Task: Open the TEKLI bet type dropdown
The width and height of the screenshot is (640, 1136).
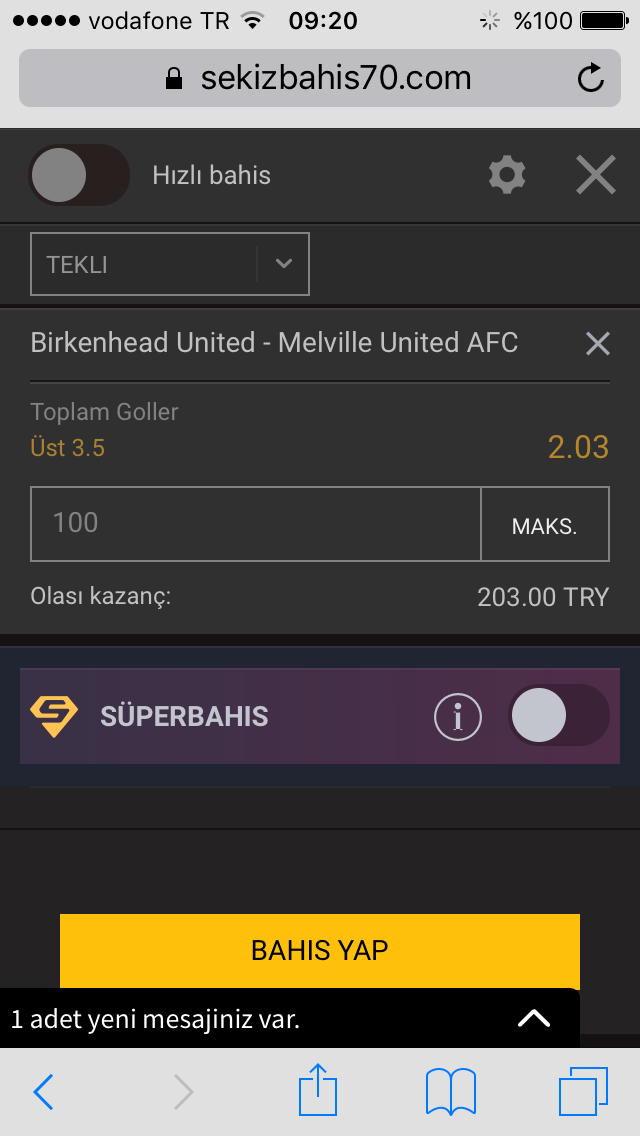Action: 170,264
